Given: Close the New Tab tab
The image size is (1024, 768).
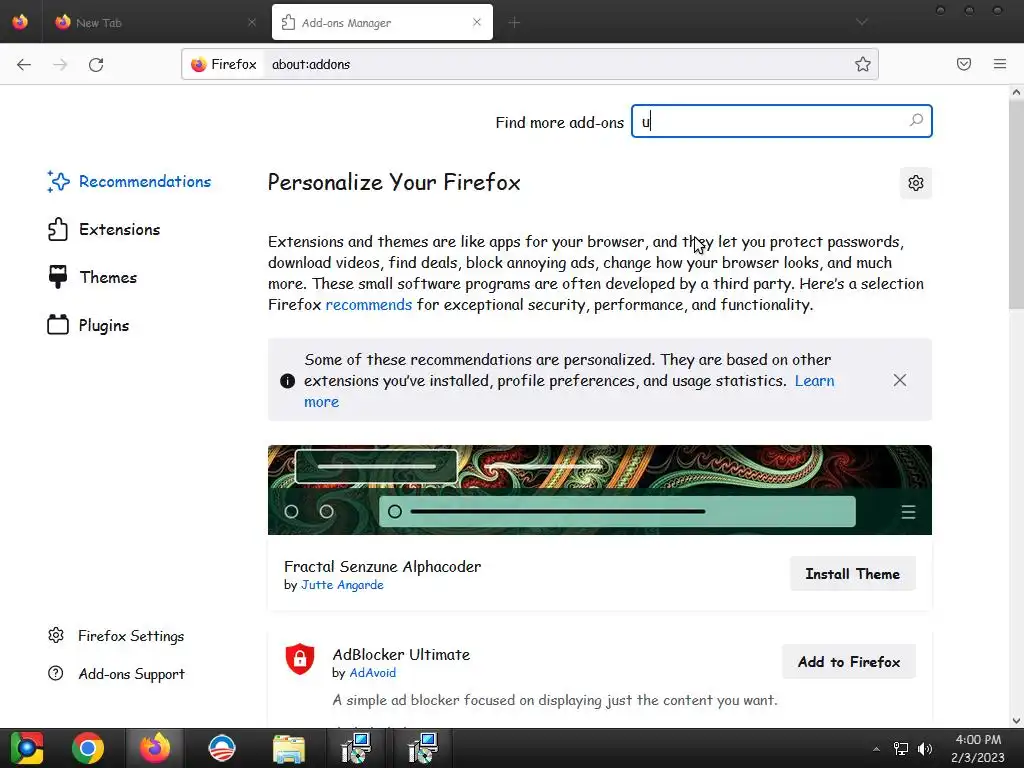Looking at the screenshot, I should pos(252,22).
